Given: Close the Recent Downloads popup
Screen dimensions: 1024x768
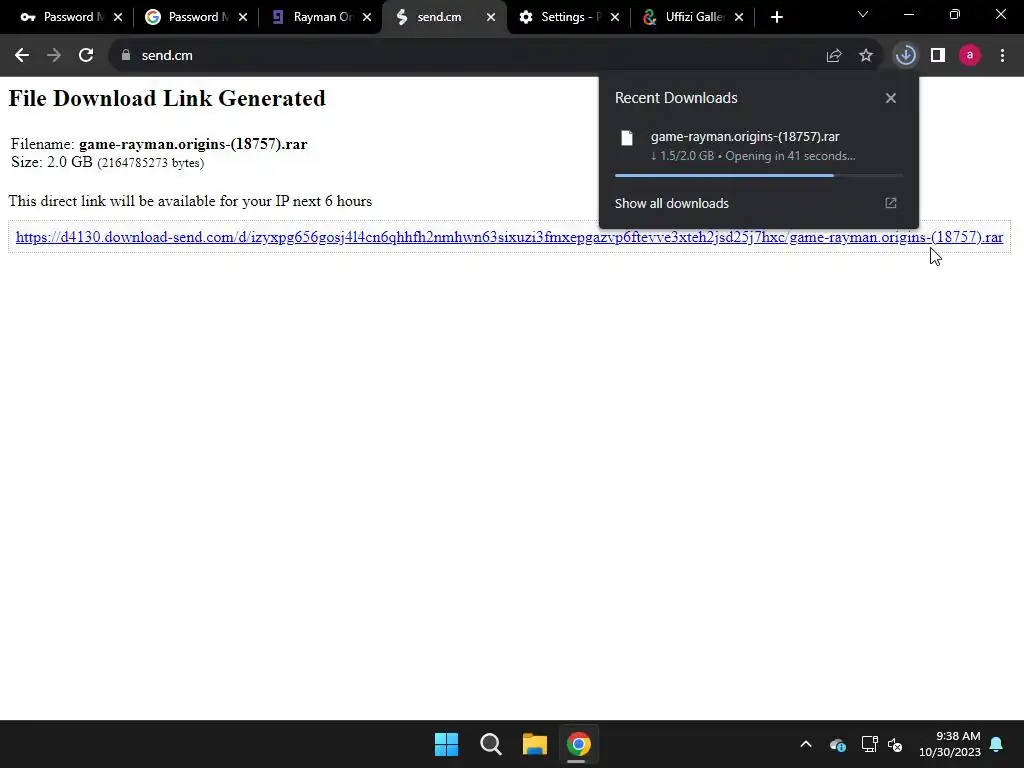Looking at the screenshot, I should (891, 98).
